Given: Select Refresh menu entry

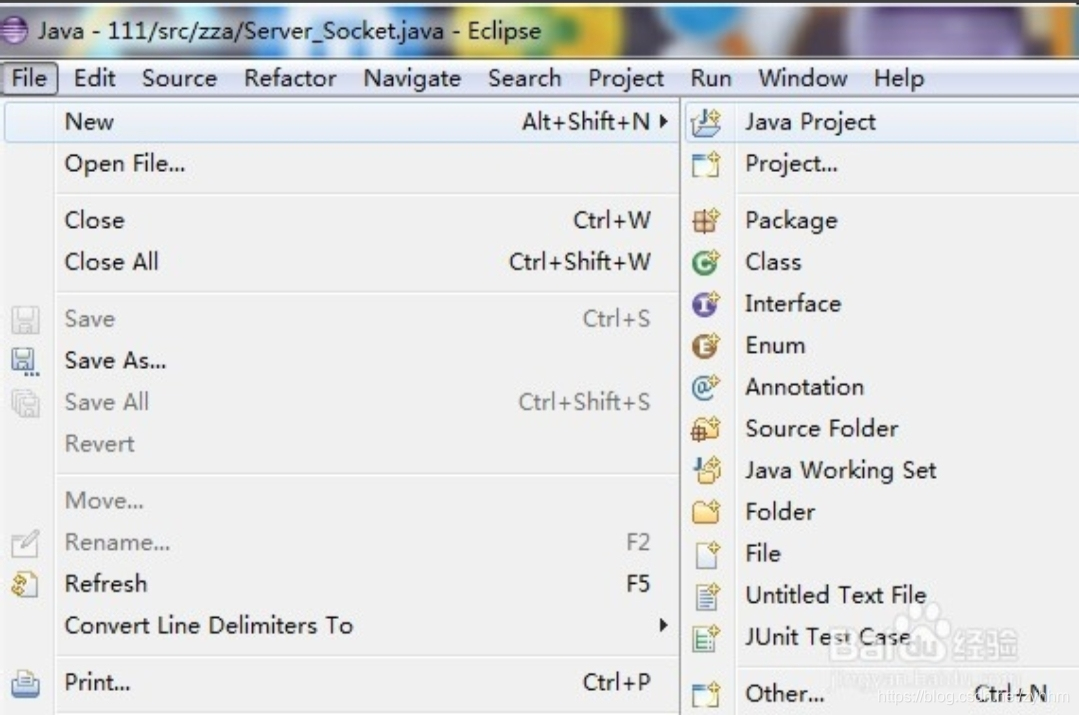Looking at the screenshot, I should coord(342,584).
